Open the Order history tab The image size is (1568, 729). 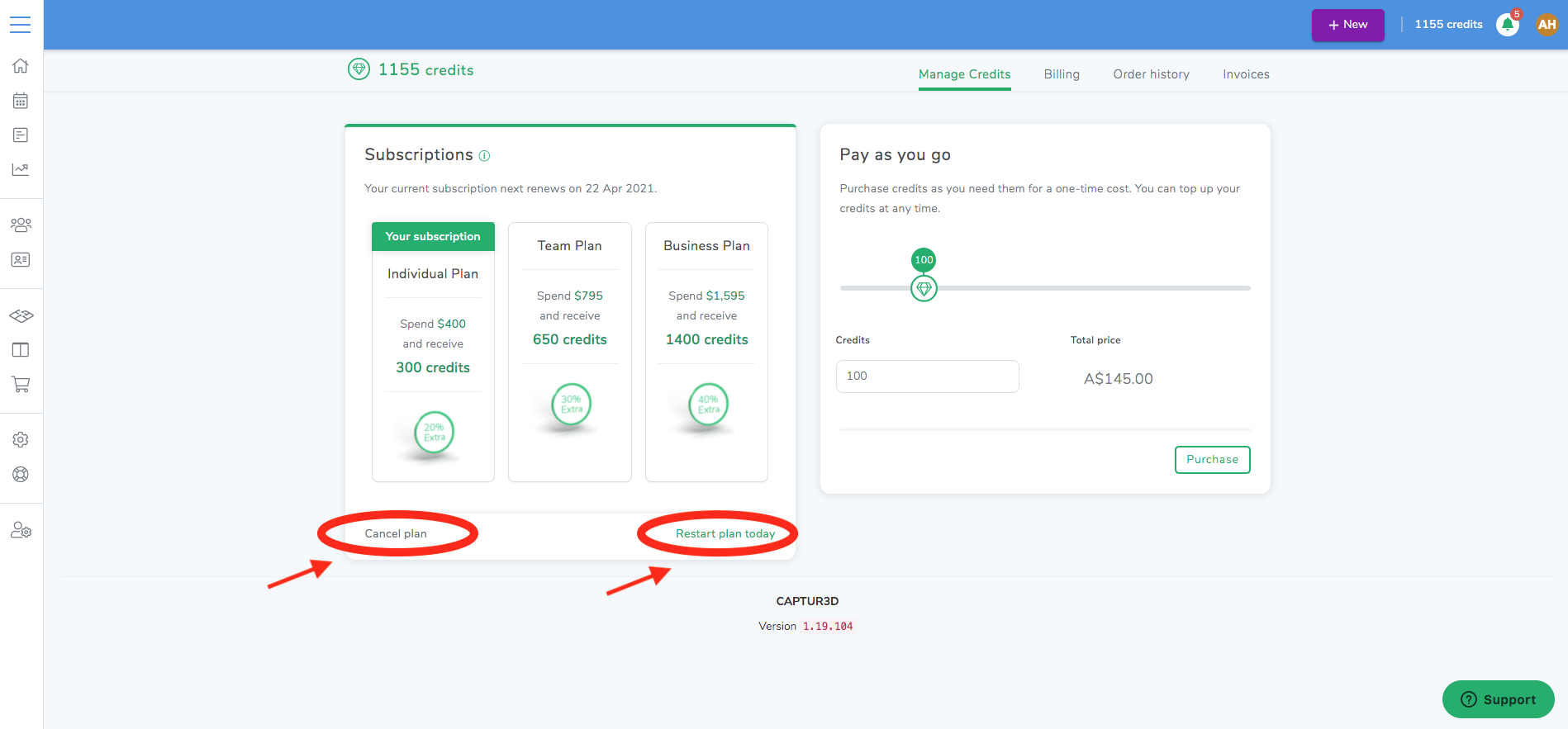(x=1151, y=74)
